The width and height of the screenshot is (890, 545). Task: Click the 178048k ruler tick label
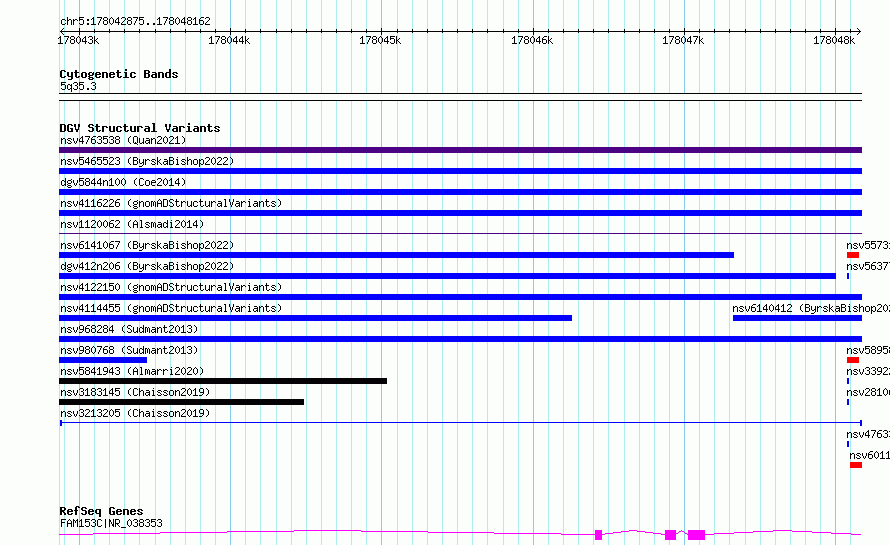(834, 40)
